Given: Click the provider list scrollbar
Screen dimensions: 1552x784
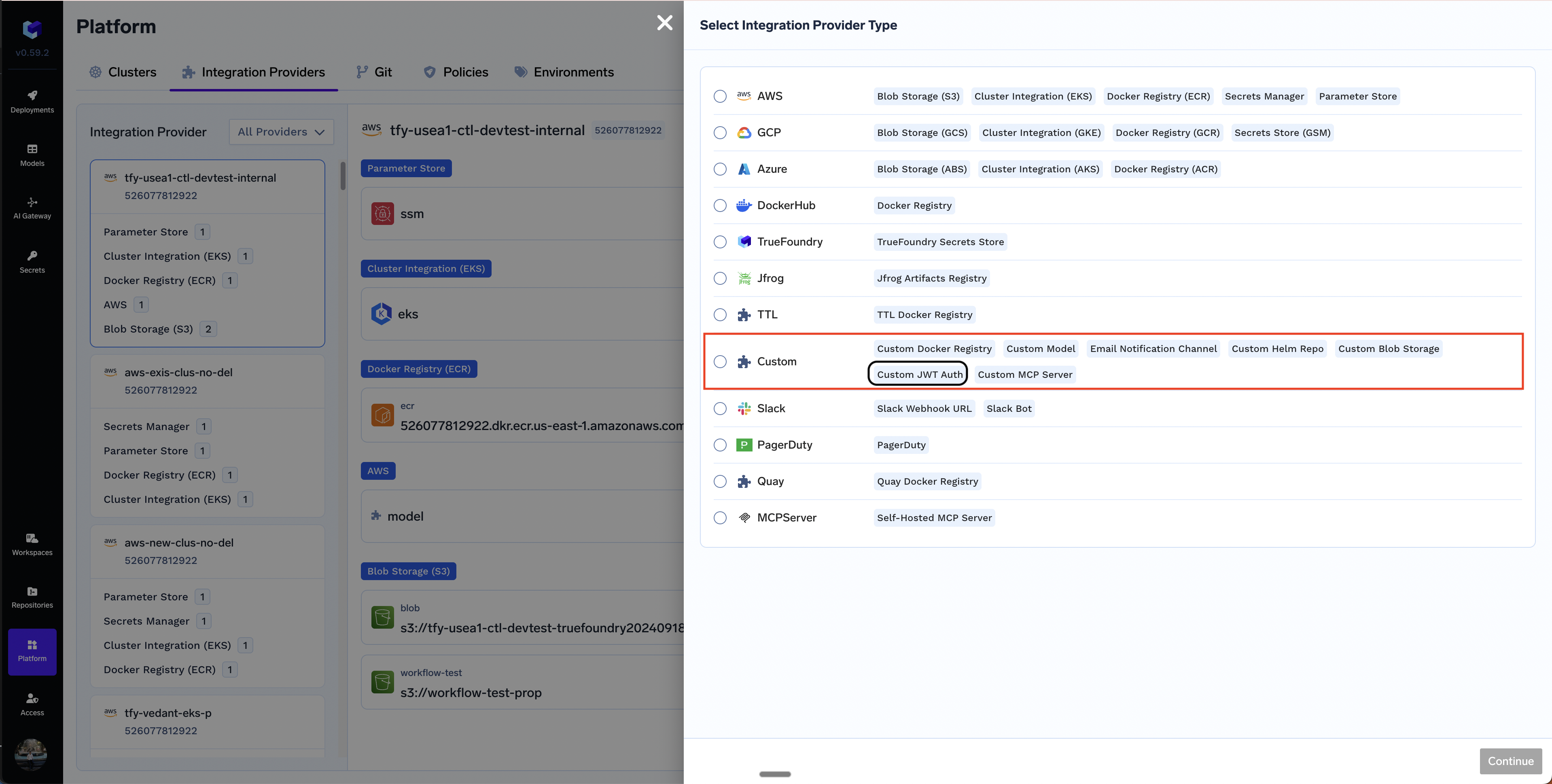Looking at the screenshot, I should (x=343, y=176).
